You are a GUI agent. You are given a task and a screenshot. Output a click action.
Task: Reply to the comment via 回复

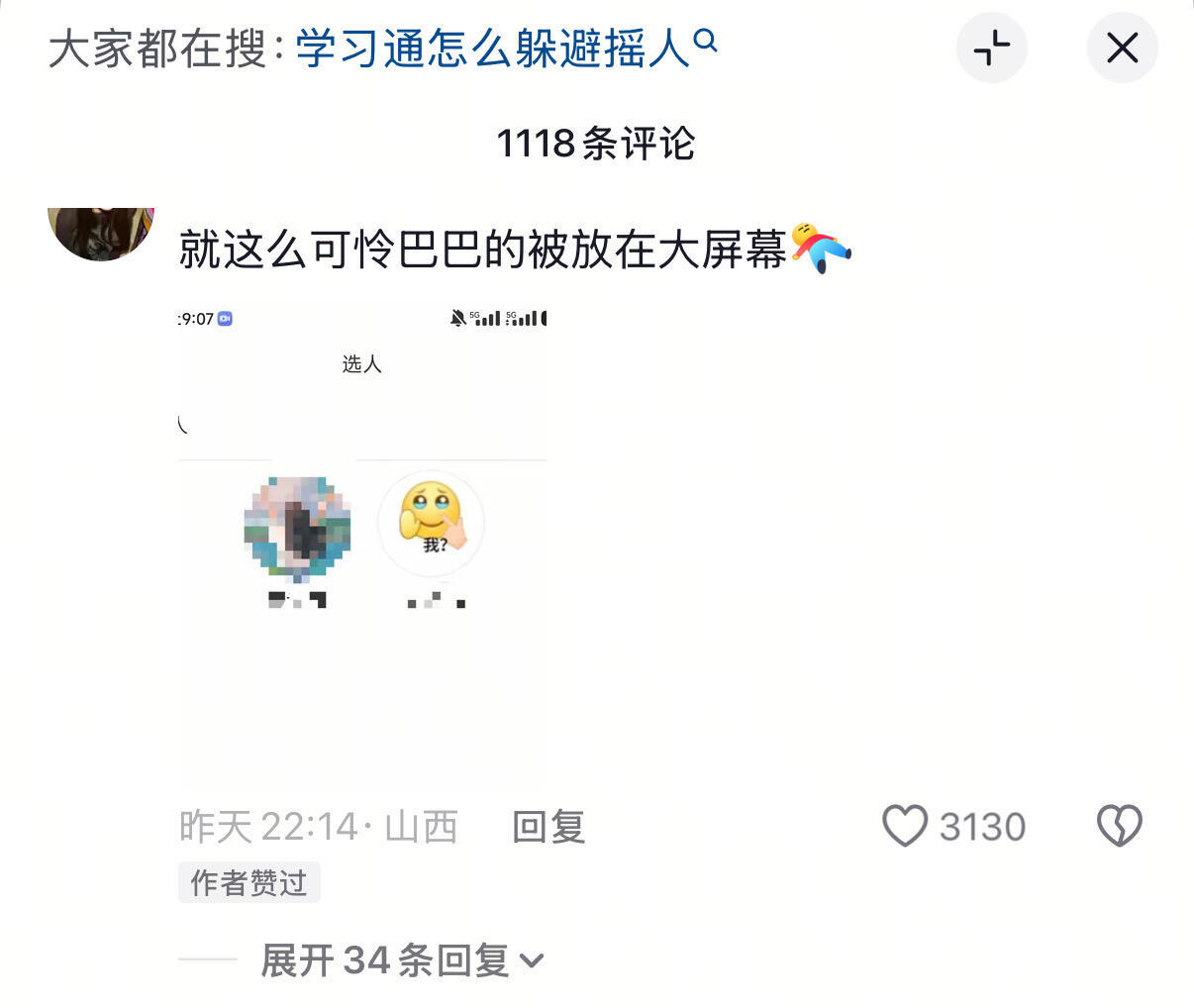coord(548,827)
